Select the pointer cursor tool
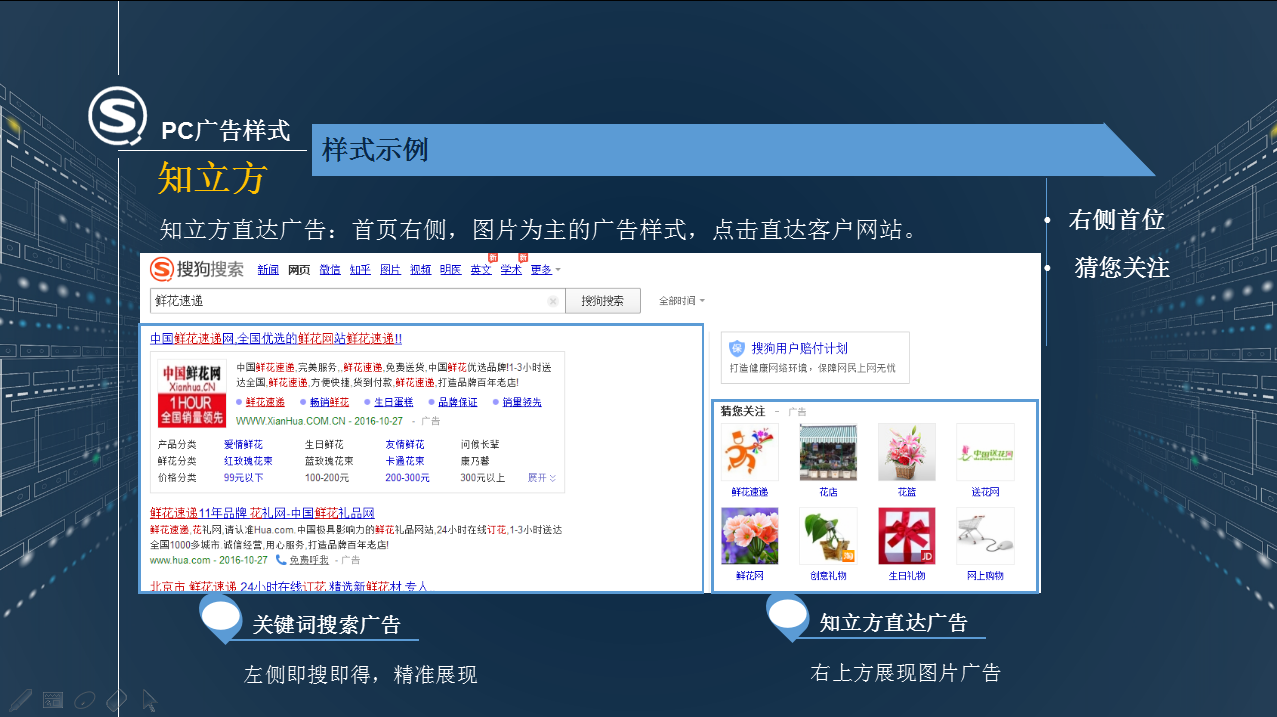The height and width of the screenshot is (717, 1277). pyautogui.click(x=149, y=700)
